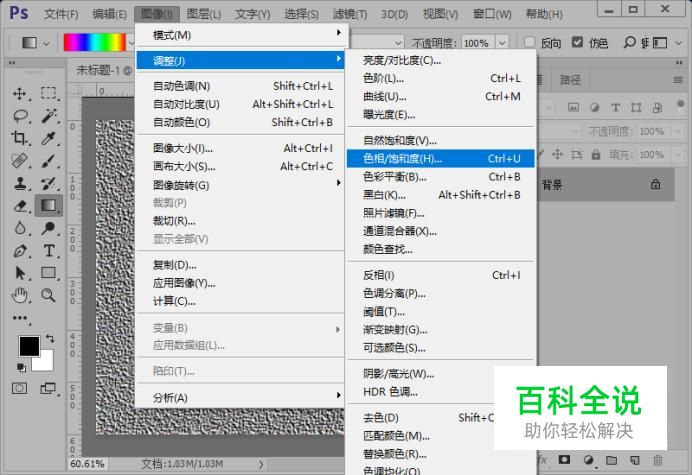This screenshot has height=475, width=692.
Task: Create a new adjustment layer icon
Action: tap(588, 460)
